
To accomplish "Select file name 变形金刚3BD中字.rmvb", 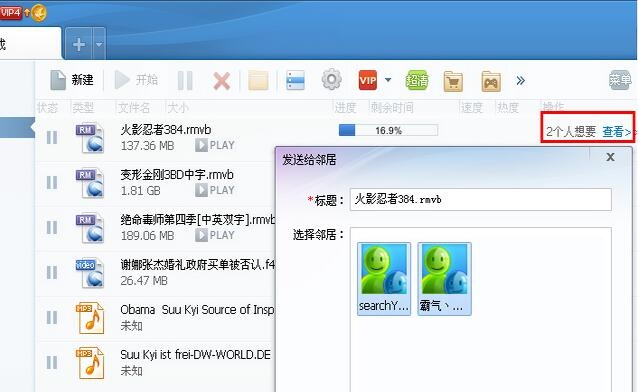I will click(177, 175).
